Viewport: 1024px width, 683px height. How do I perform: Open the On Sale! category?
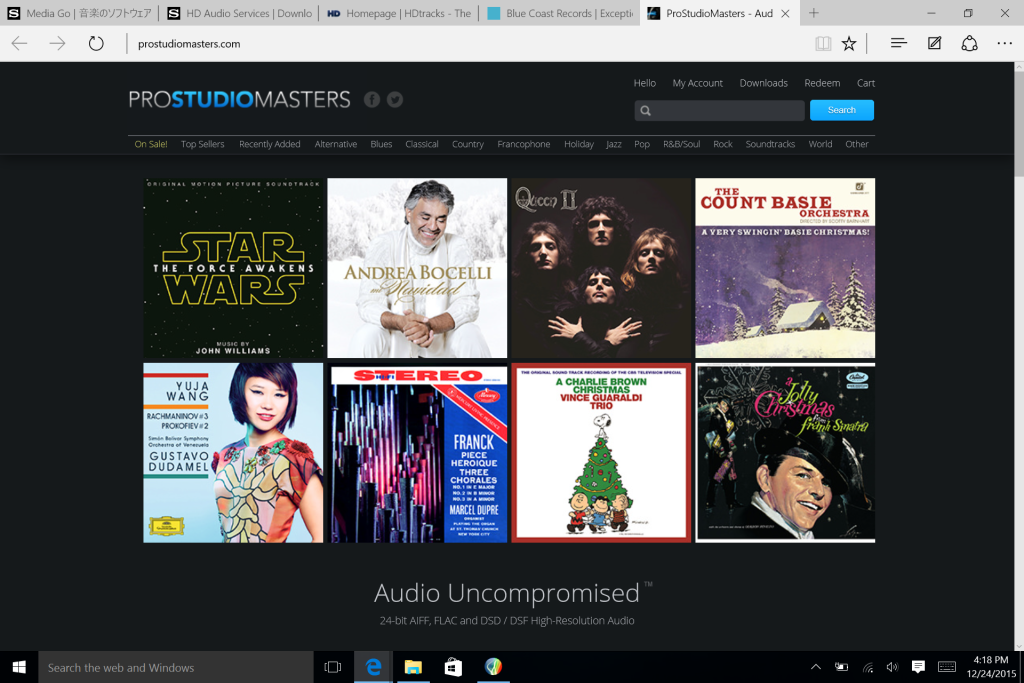[x=151, y=144]
